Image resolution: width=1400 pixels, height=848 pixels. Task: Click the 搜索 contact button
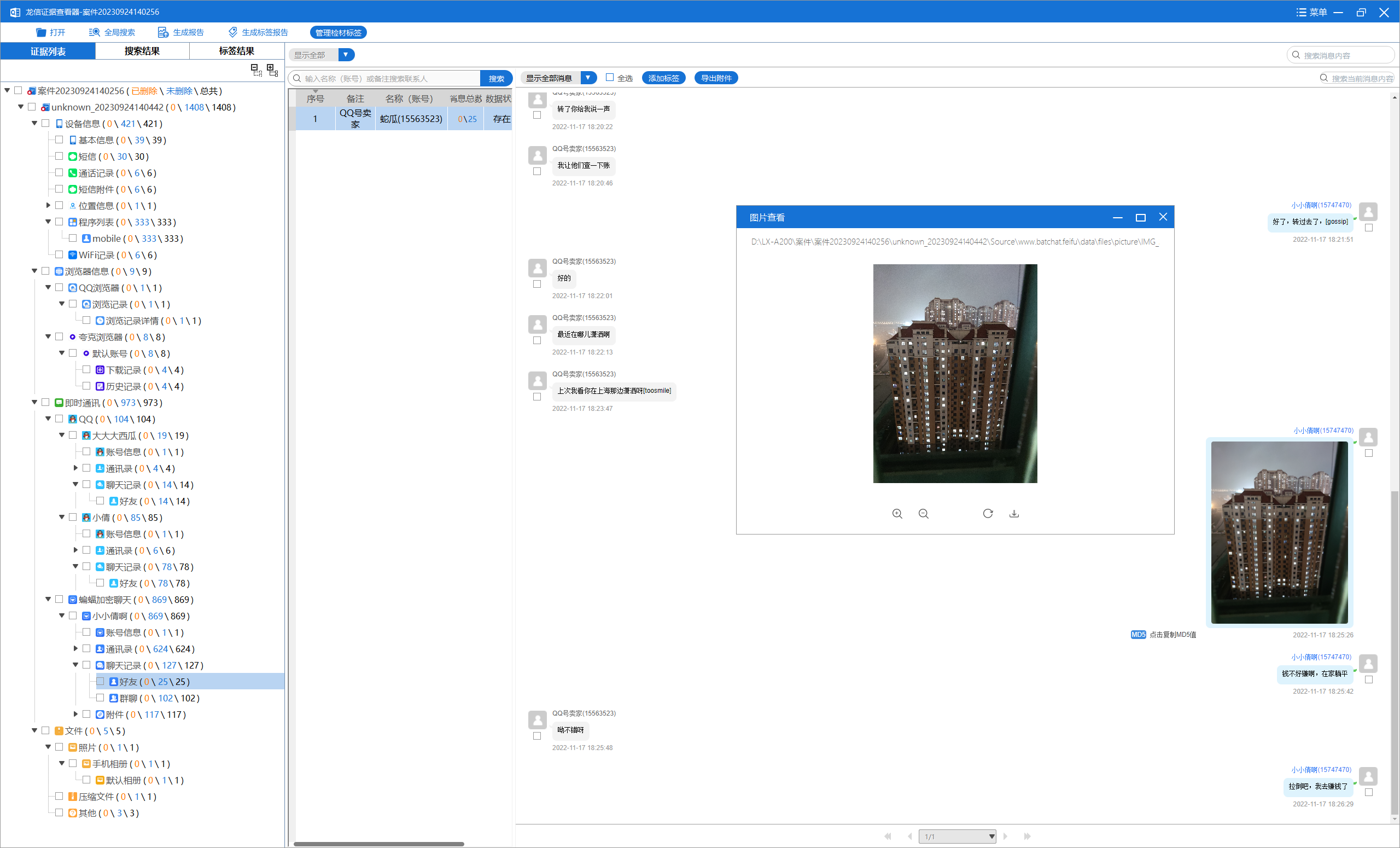point(496,78)
